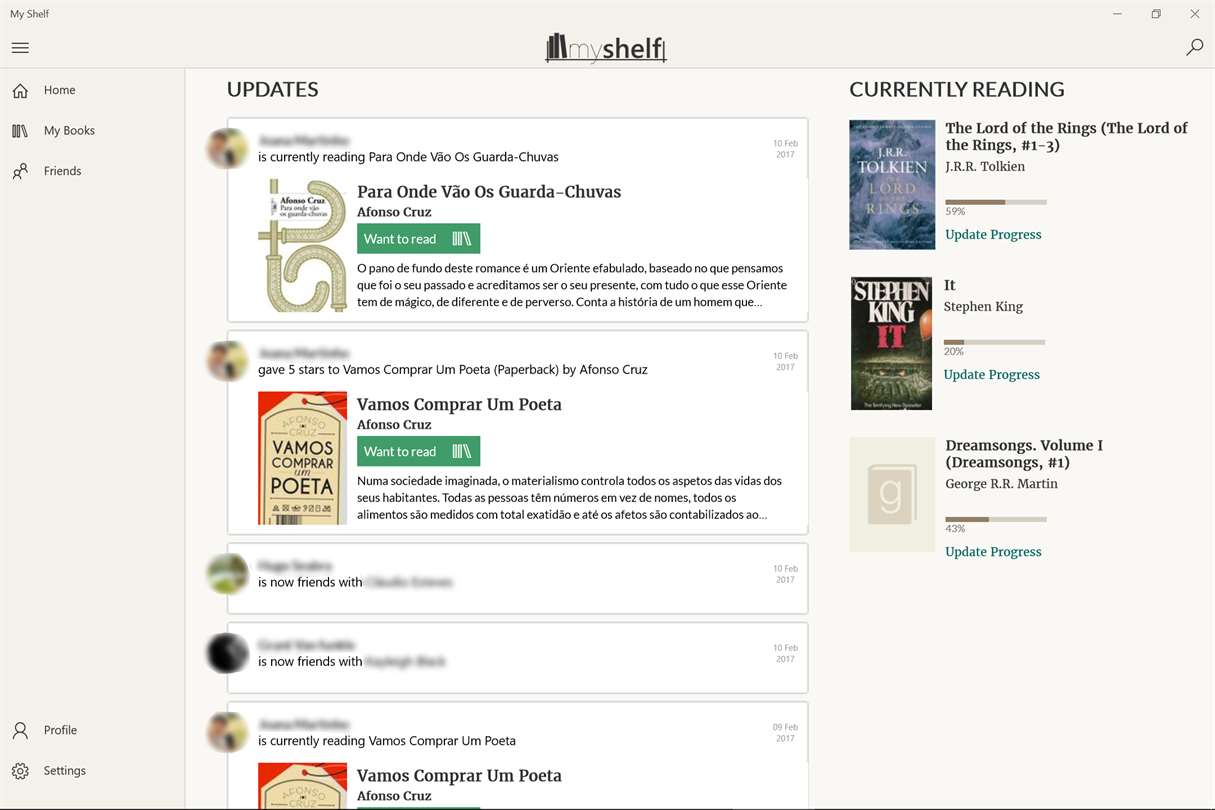The height and width of the screenshot is (810, 1215).
Task: Click the Para Onde Vão Os Guarda-Chuvas cover image
Action: click(x=302, y=246)
